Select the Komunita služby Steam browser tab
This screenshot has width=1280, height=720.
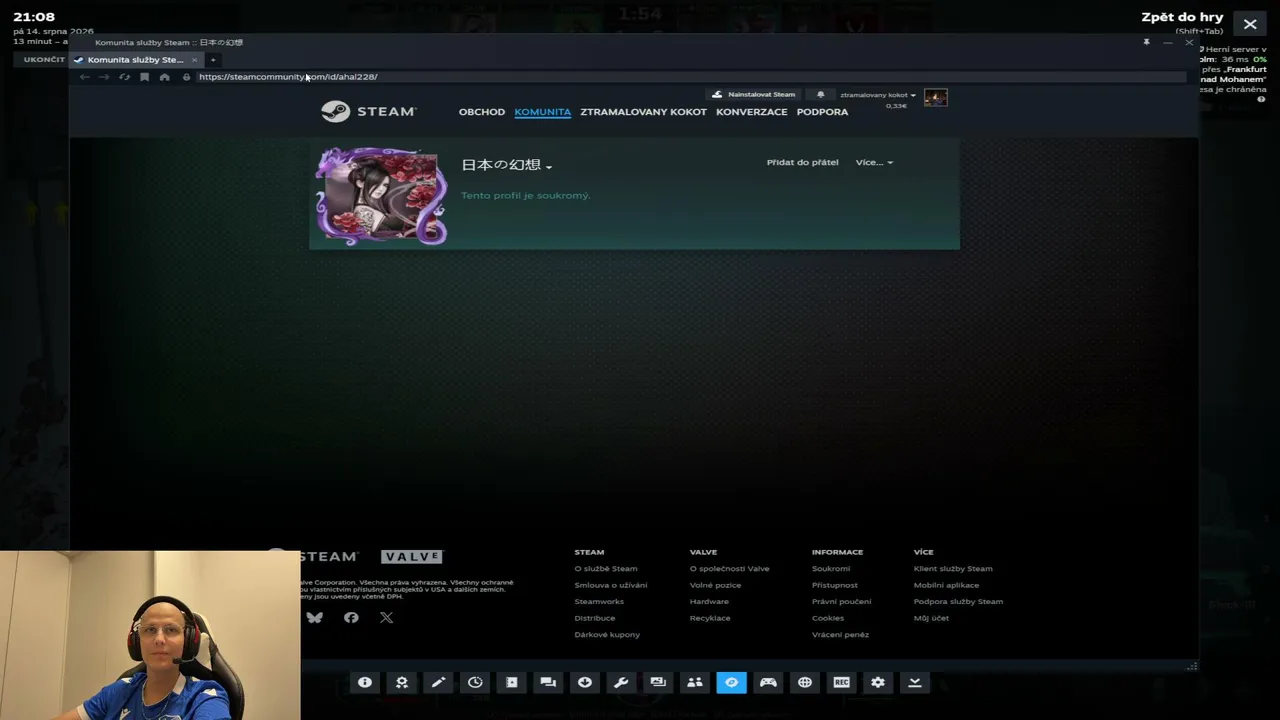136,60
